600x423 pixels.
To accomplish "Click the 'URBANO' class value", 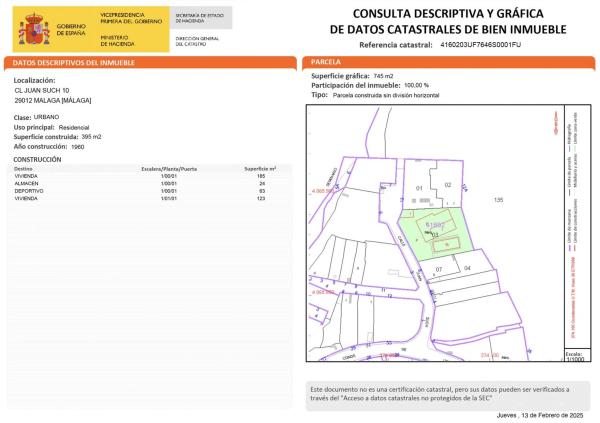I will pos(46,117).
